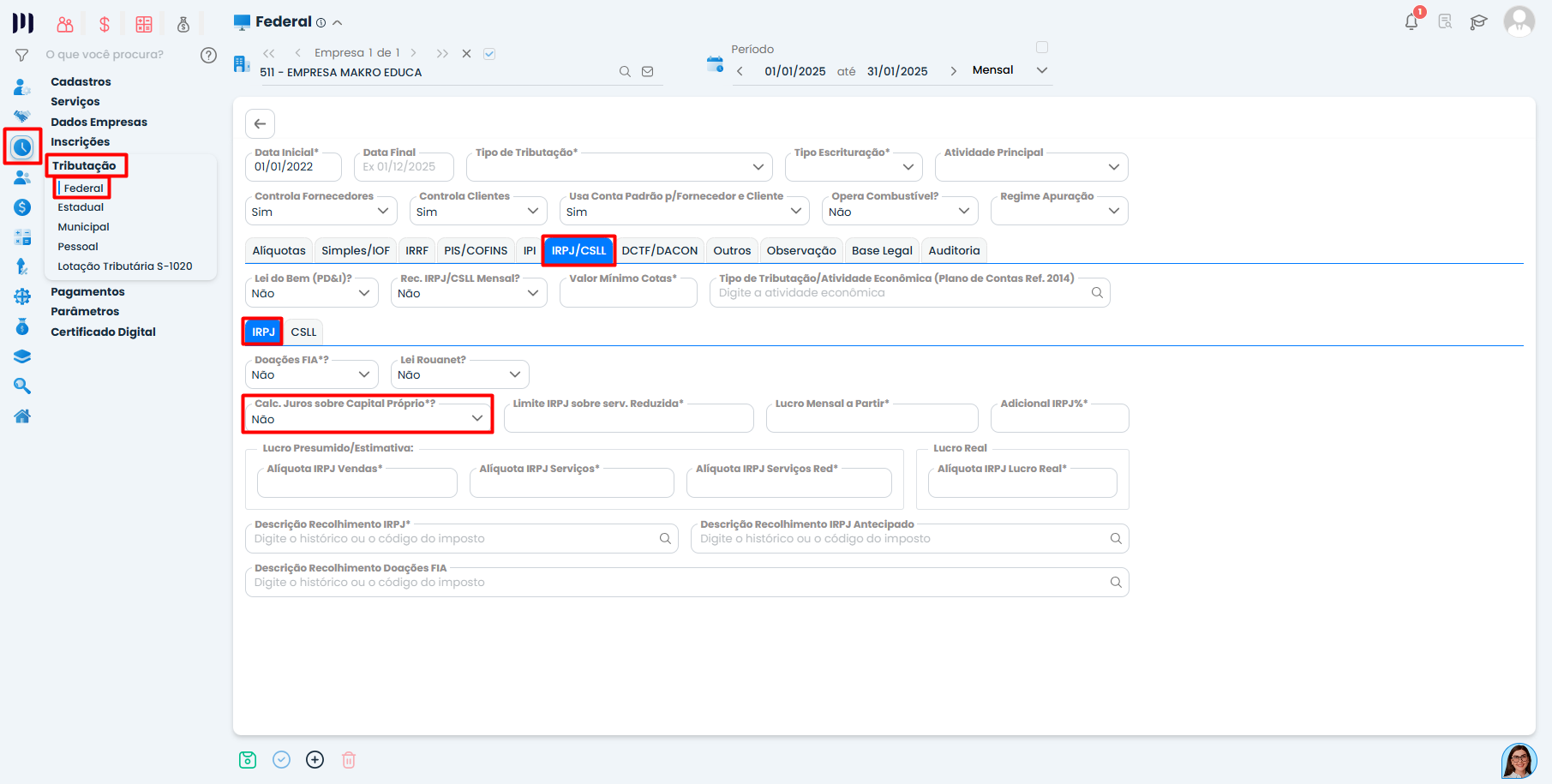
Task: Click the filter funnel icon
Action: click(22, 55)
